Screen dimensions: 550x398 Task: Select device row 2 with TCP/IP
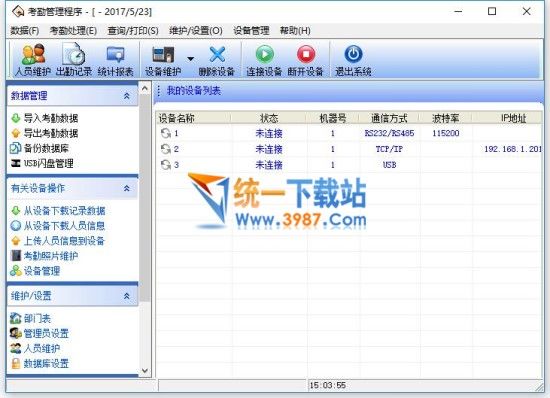(349, 149)
